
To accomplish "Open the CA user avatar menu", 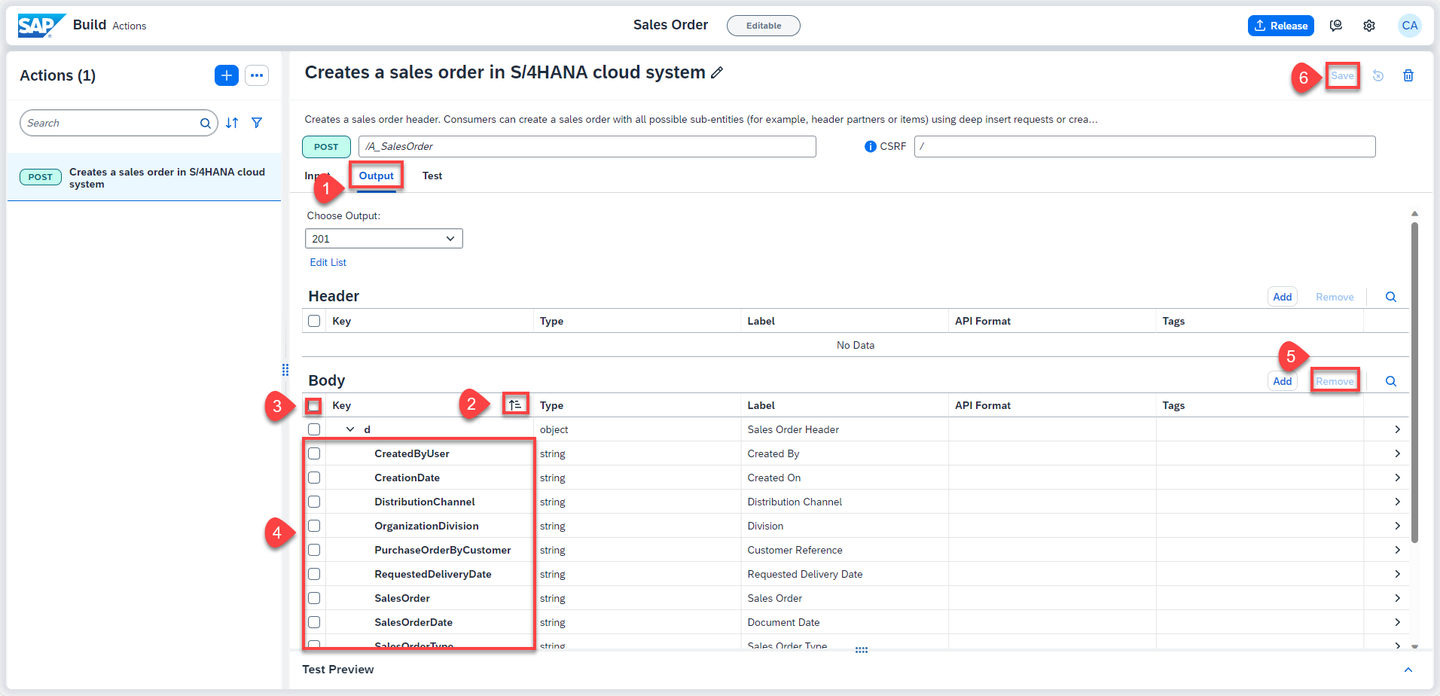I will click(1409, 26).
